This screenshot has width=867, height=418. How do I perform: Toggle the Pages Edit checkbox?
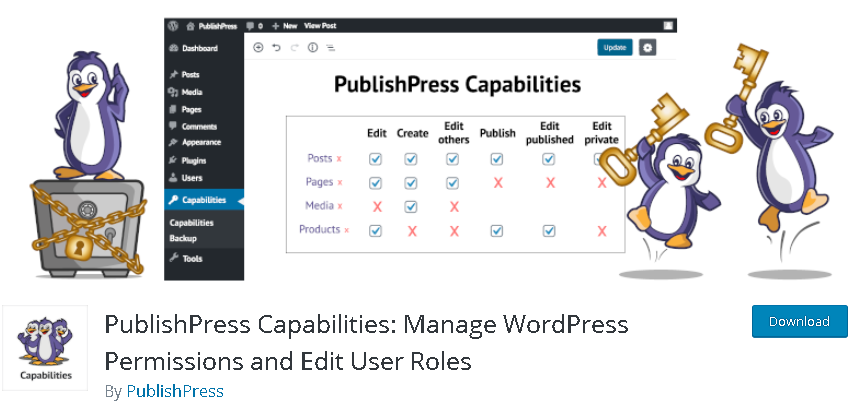tap(375, 183)
